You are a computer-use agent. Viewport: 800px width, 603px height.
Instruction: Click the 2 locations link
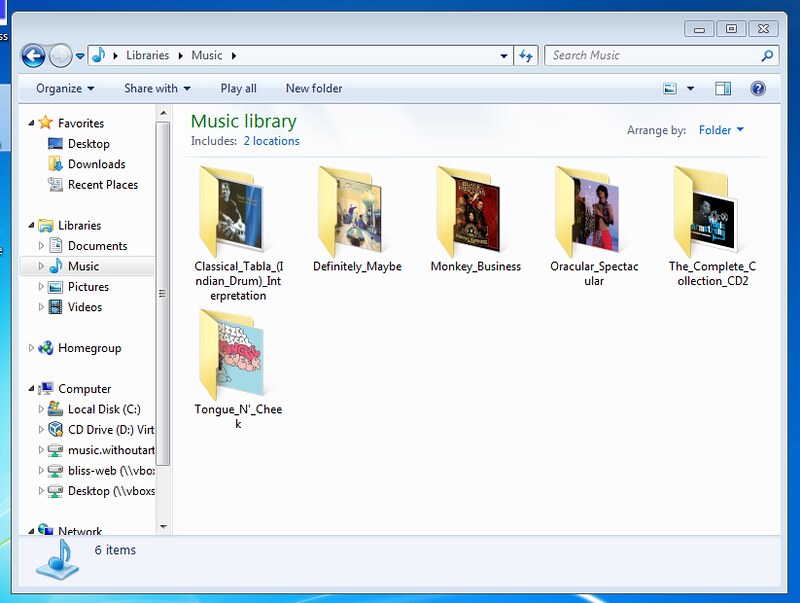271,141
